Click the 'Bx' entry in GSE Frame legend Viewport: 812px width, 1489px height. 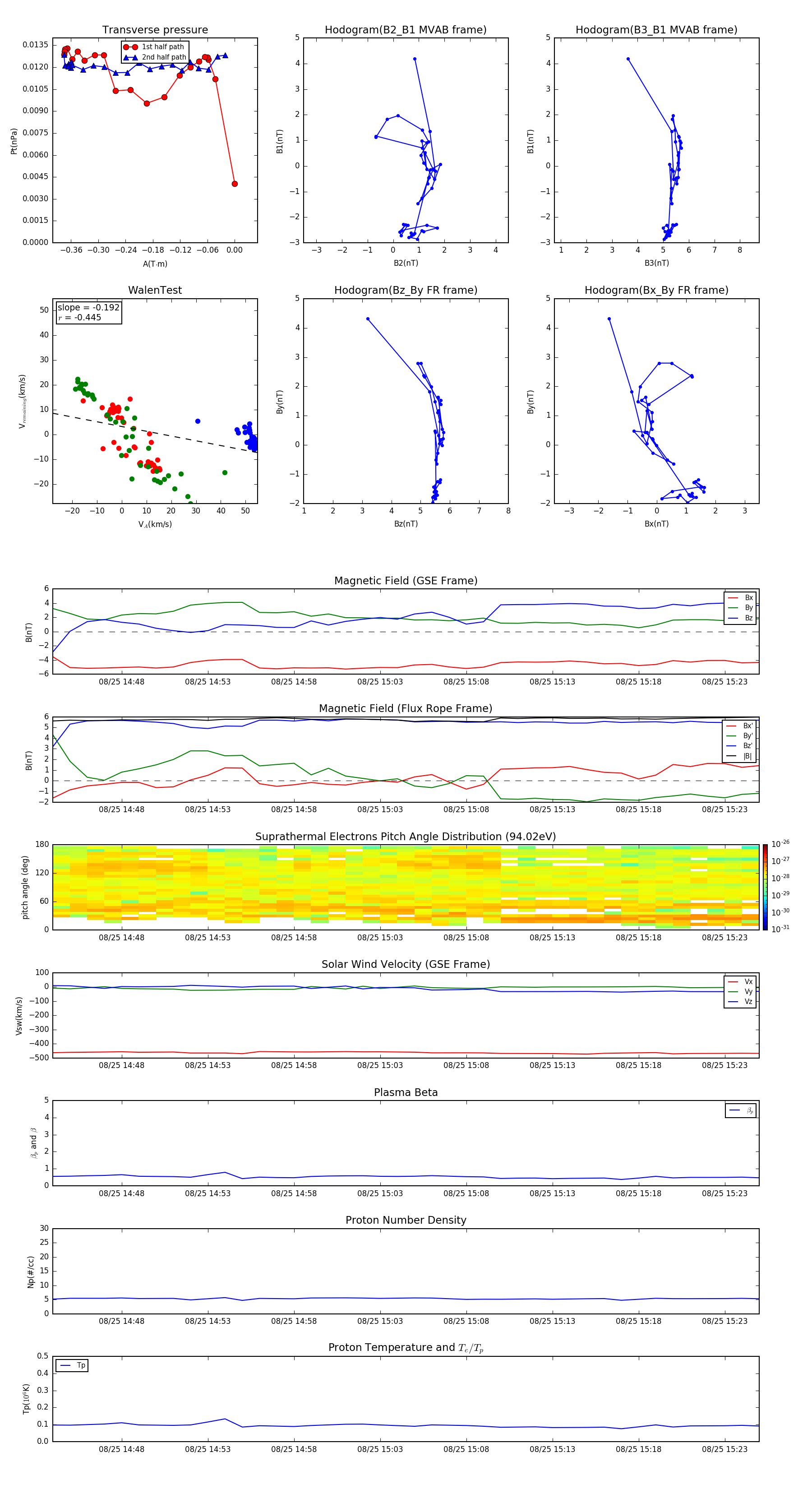click(x=740, y=598)
